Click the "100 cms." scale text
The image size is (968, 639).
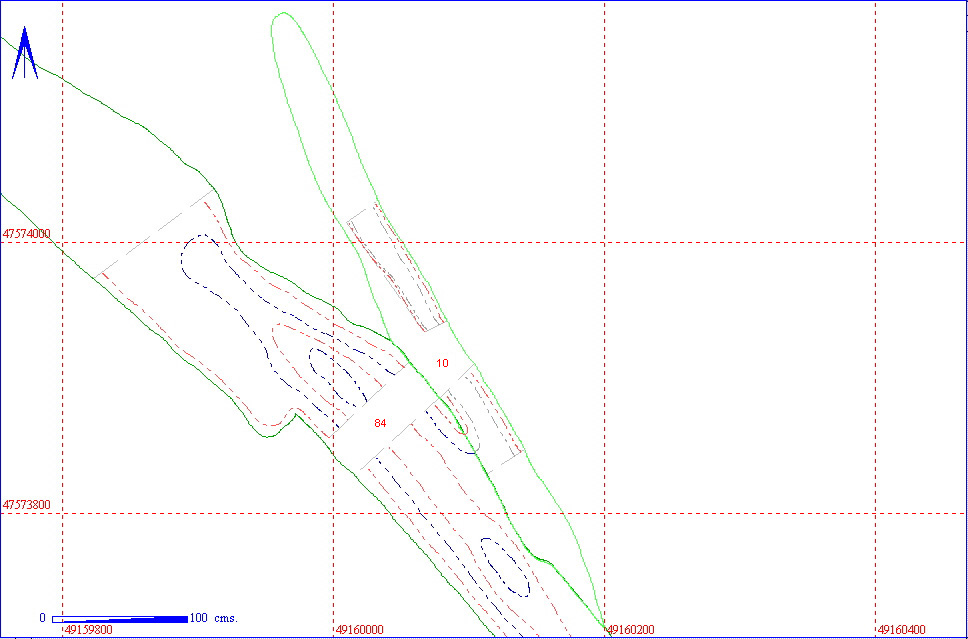pyautogui.click(x=213, y=618)
